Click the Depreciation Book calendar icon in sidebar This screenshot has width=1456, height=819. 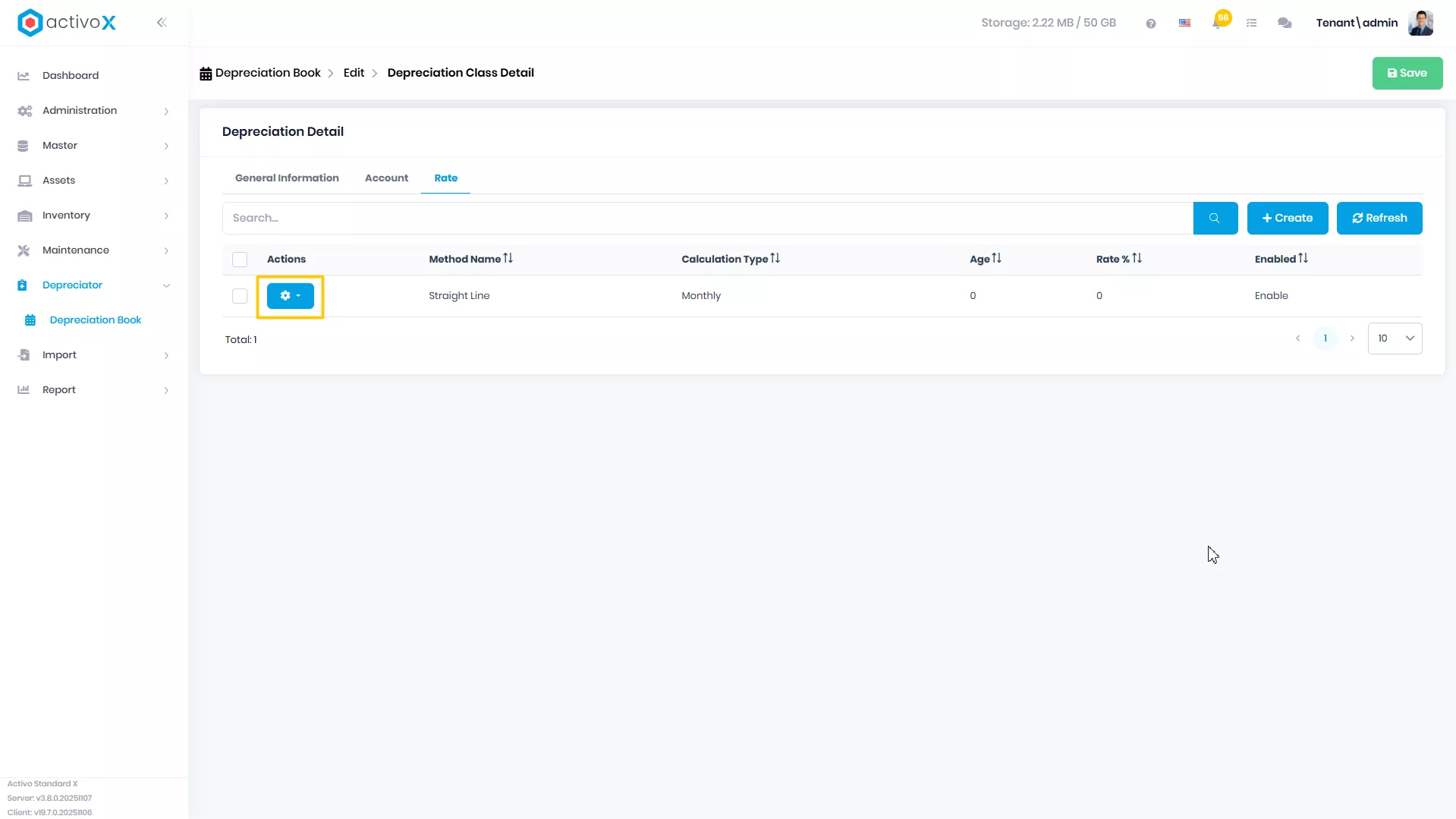coord(30,320)
